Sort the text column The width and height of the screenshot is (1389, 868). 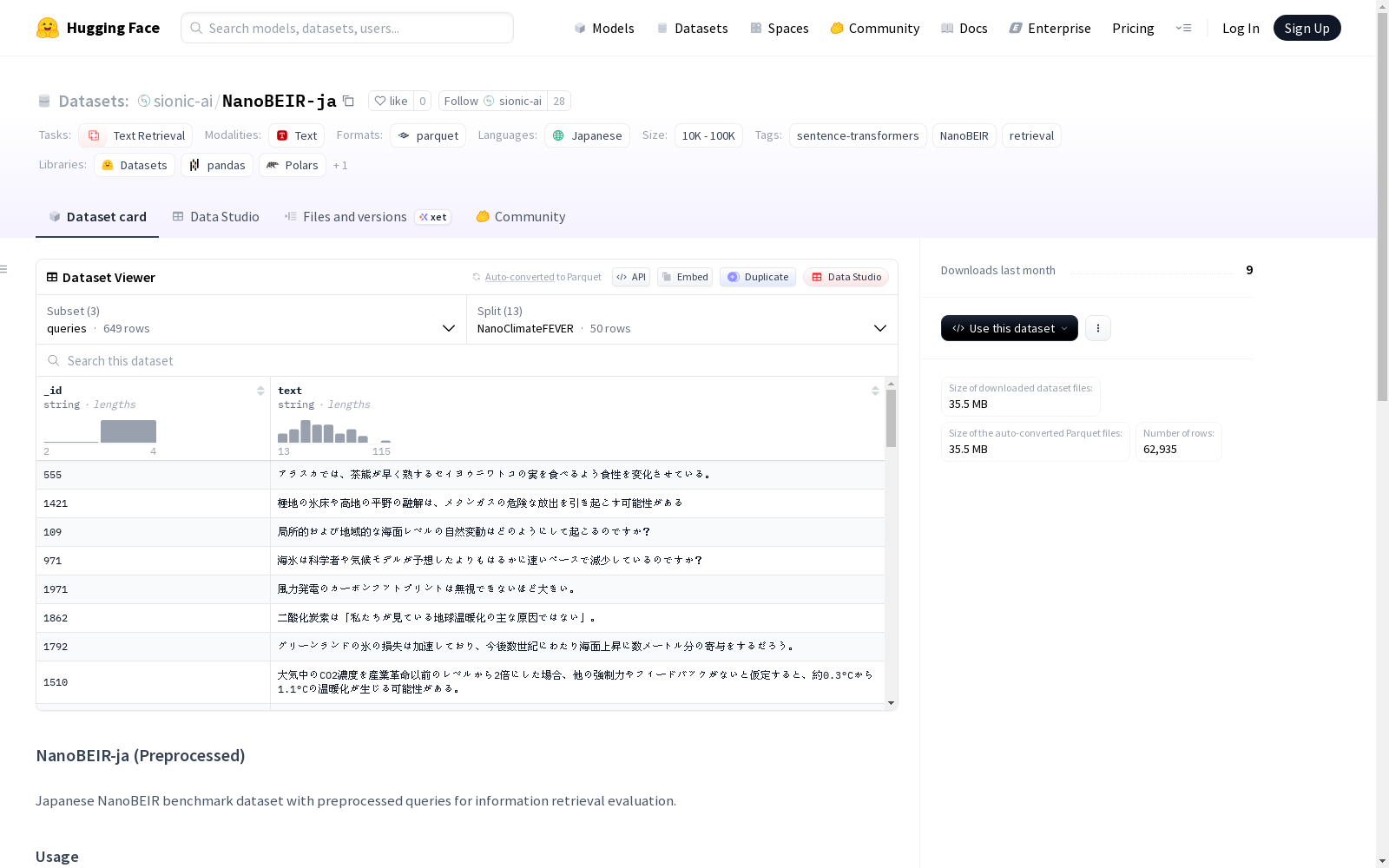875,391
